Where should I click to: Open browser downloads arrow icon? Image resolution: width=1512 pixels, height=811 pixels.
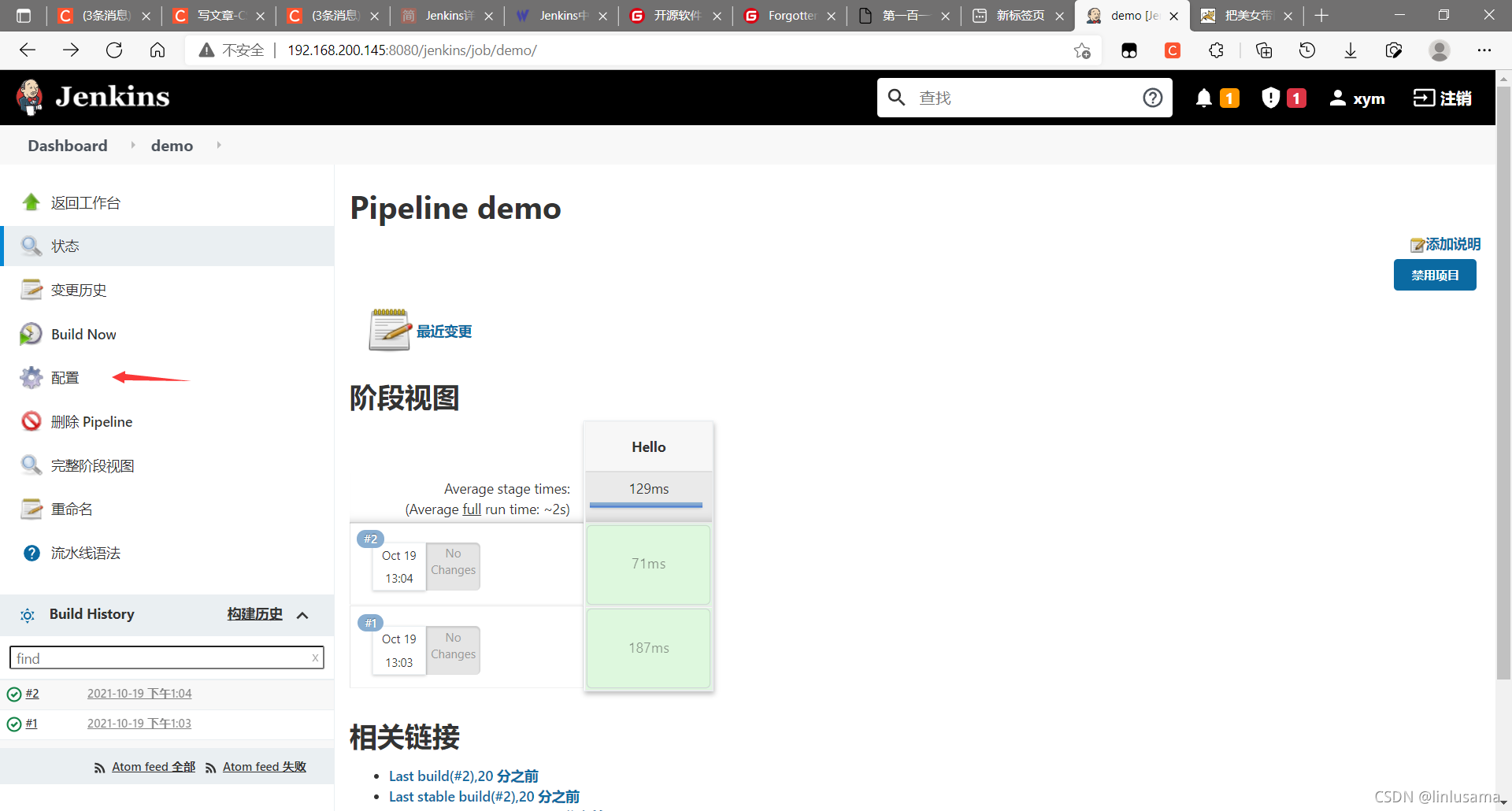click(1351, 50)
